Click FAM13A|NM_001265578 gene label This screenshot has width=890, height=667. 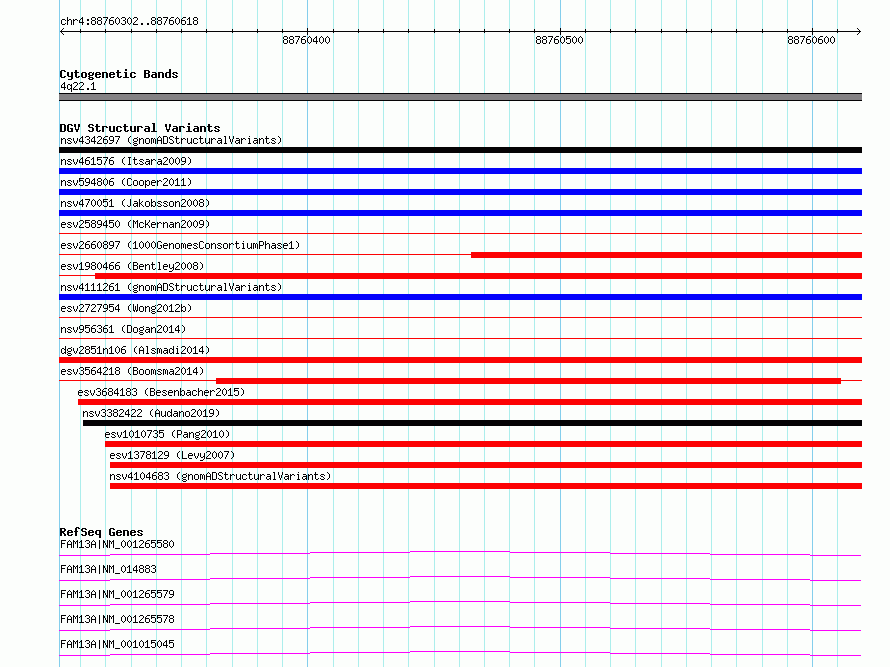click(117, 619)
